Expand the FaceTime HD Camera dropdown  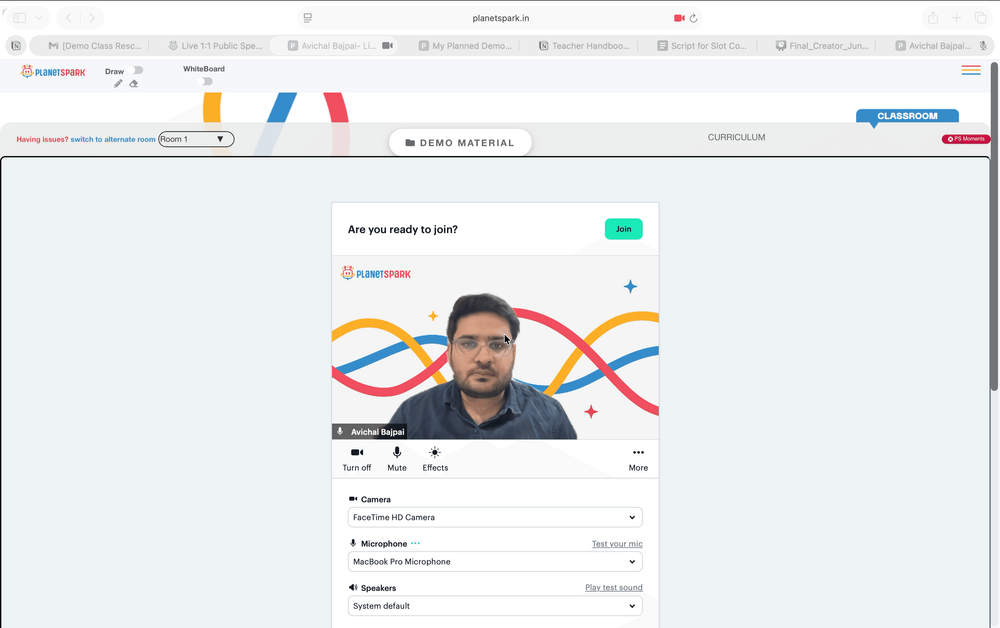[495, 517]
